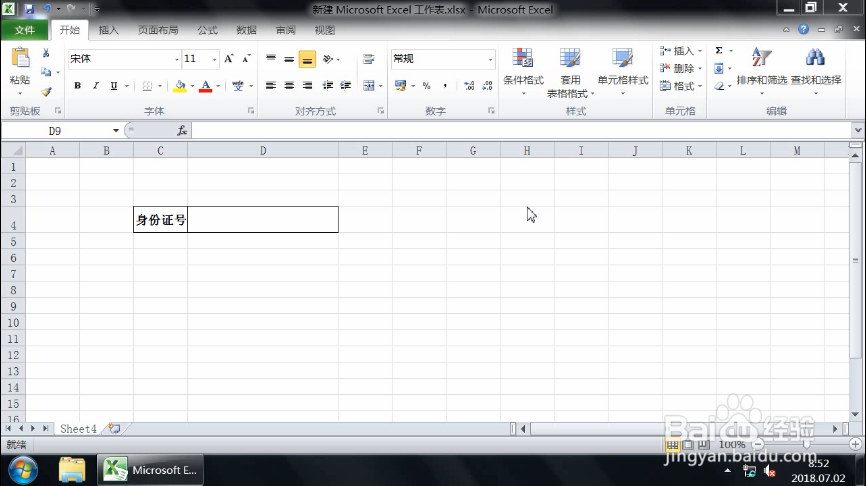Click the Fill down icon

point(719,68)
